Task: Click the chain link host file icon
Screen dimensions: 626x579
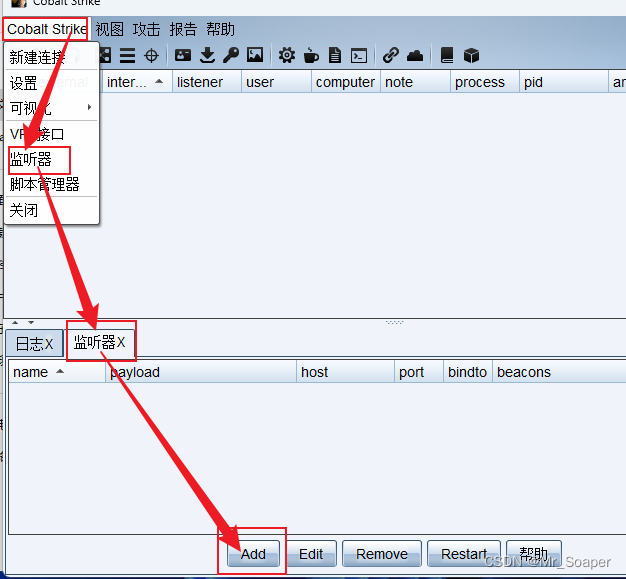Action: point(390,55)
